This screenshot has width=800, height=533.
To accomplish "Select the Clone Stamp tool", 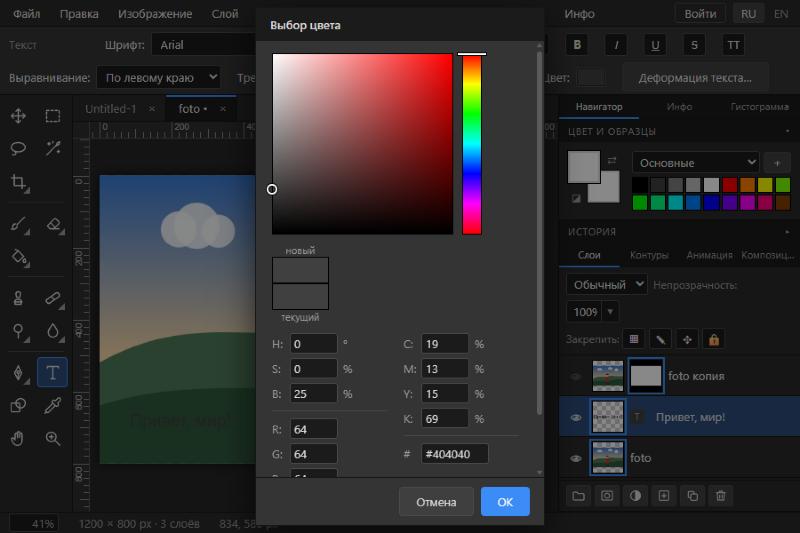I will 18,298.
